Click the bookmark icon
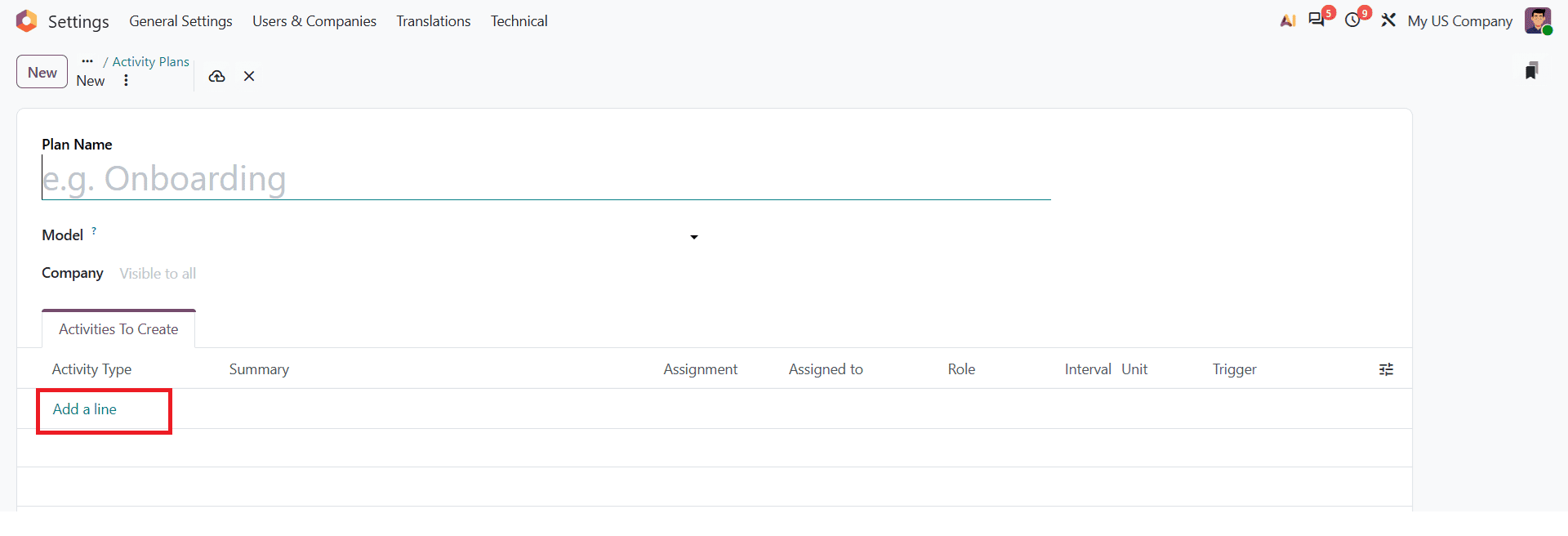The height and width of the screenshot is (536, 1568). coord(1532,71)
